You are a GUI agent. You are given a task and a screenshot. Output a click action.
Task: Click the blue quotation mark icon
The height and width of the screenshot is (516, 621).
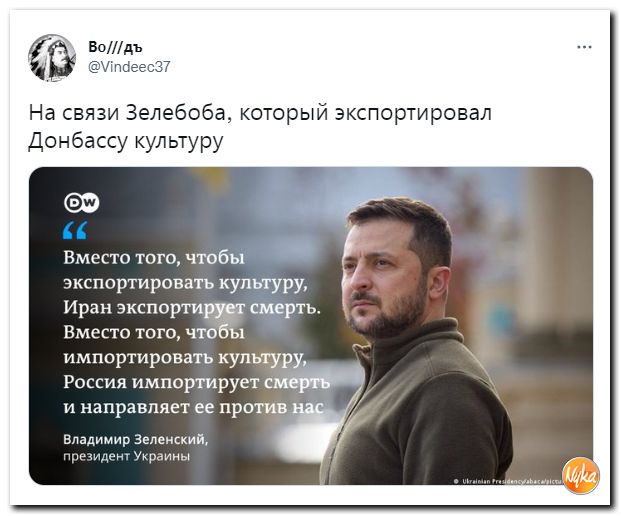pyautogui.click(x=75, y=230)
